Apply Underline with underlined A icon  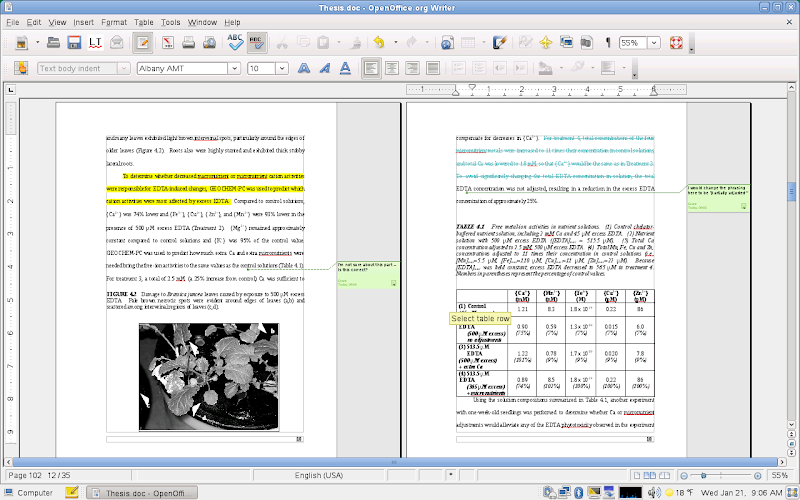click(345, 68)
